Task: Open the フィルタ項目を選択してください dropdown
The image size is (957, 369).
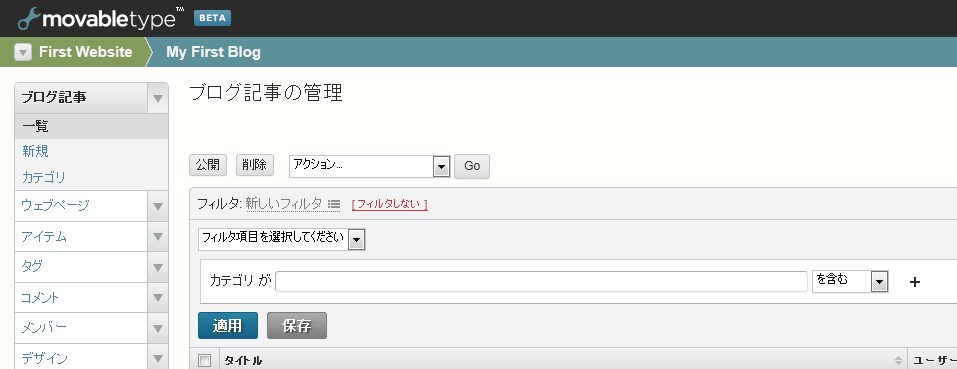Action: [281, 239]
